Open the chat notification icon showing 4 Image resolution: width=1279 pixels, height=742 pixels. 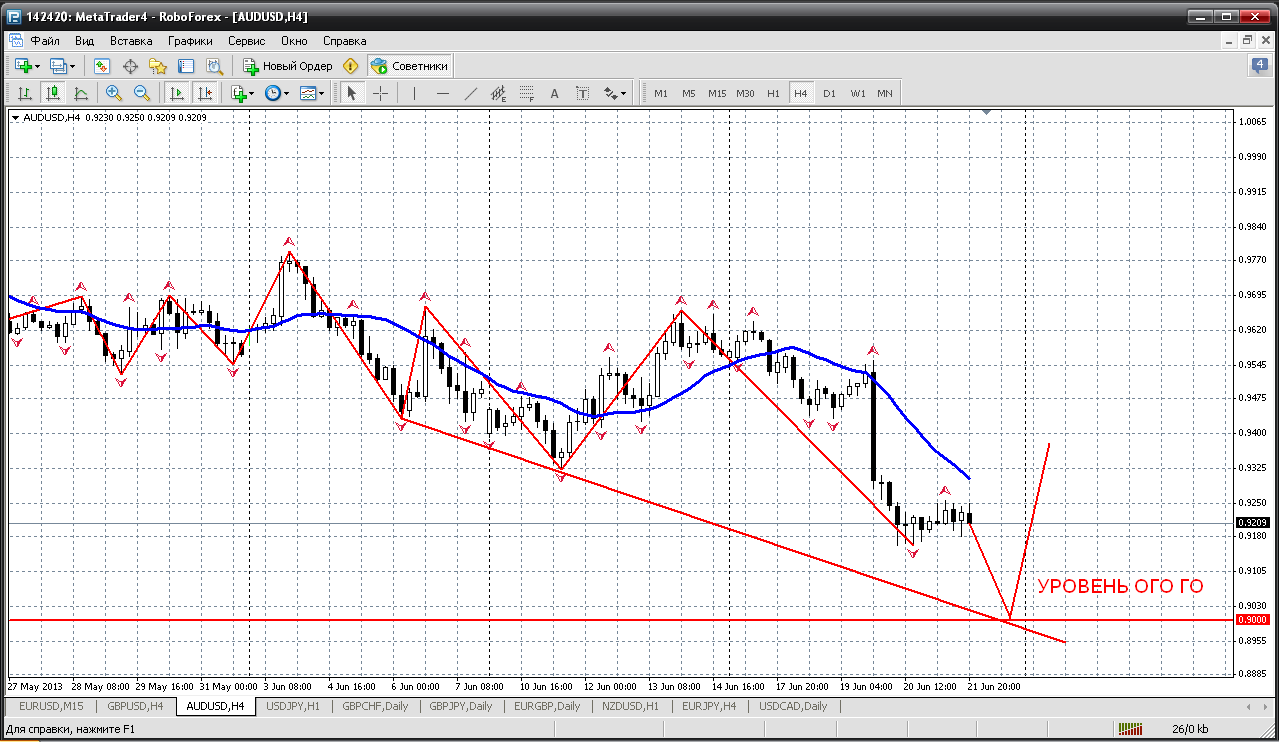coord(1260,66)
